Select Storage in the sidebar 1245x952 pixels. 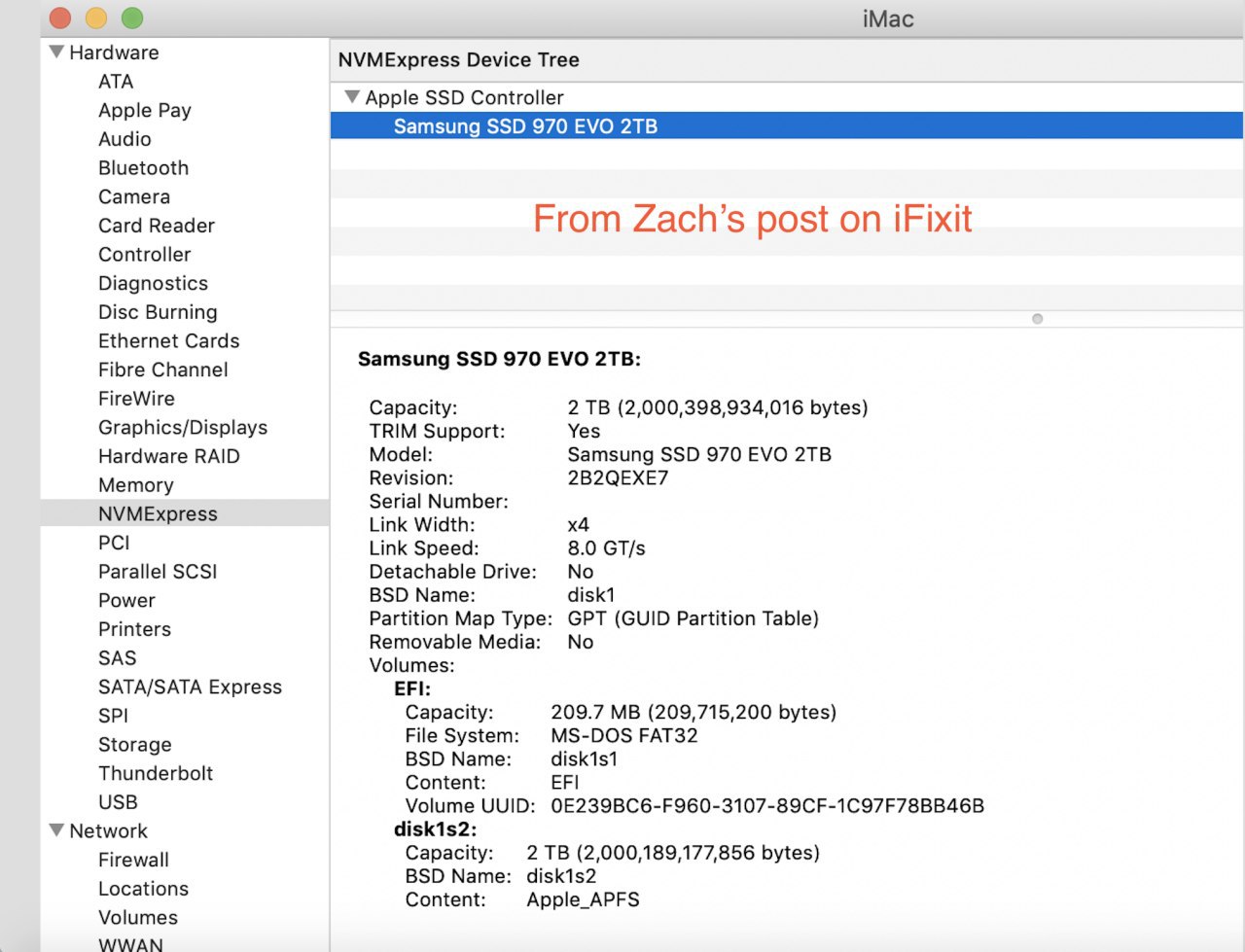point(135,745)
